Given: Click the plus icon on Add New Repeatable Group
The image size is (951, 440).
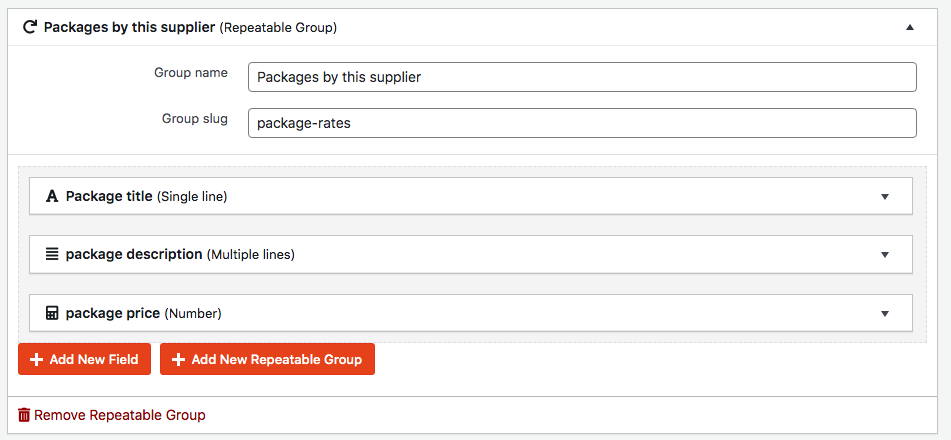Looking at the screenshot, I should 178,360.
